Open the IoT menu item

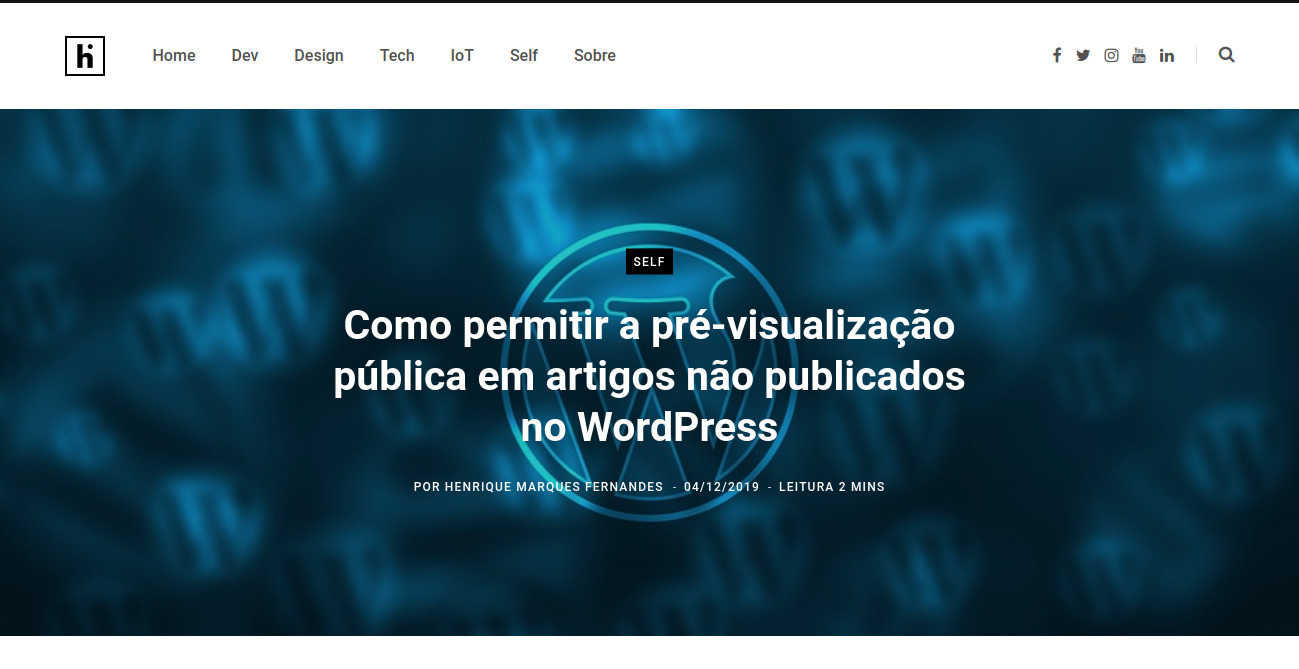pos(462,56)
